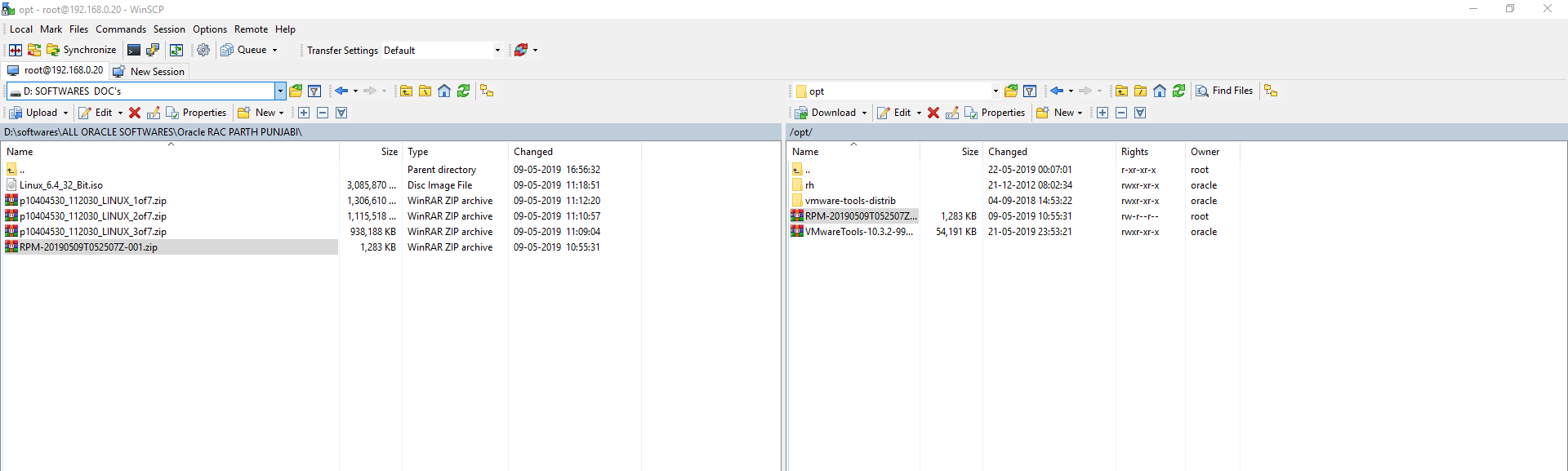This screenshot has width=1568, height=471.
Task: Click the filter icon in local panel
Action: [314, 91]
